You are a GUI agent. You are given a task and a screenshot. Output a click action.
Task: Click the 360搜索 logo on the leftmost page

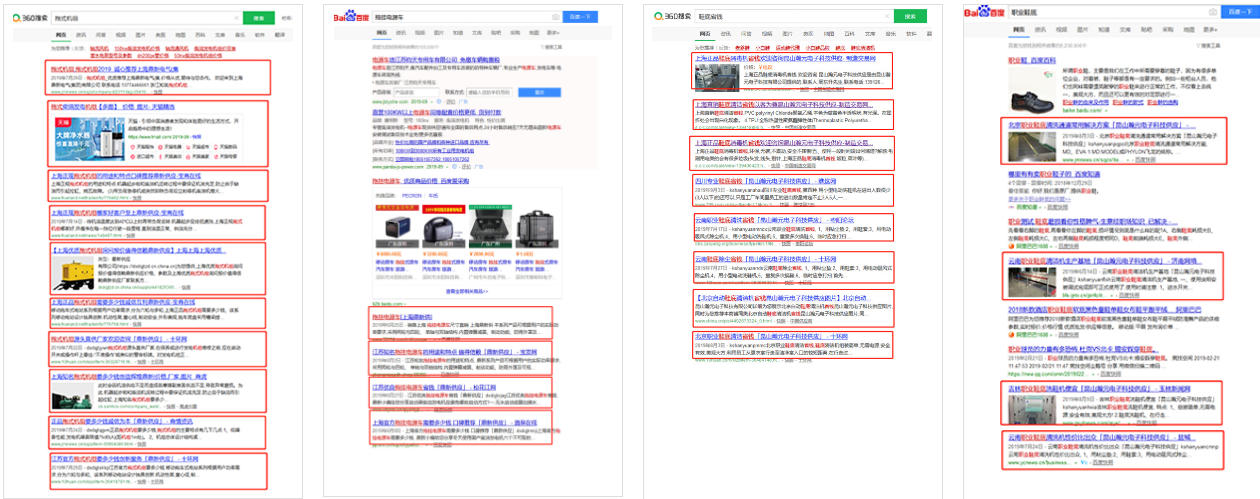[x=29, y=17]
